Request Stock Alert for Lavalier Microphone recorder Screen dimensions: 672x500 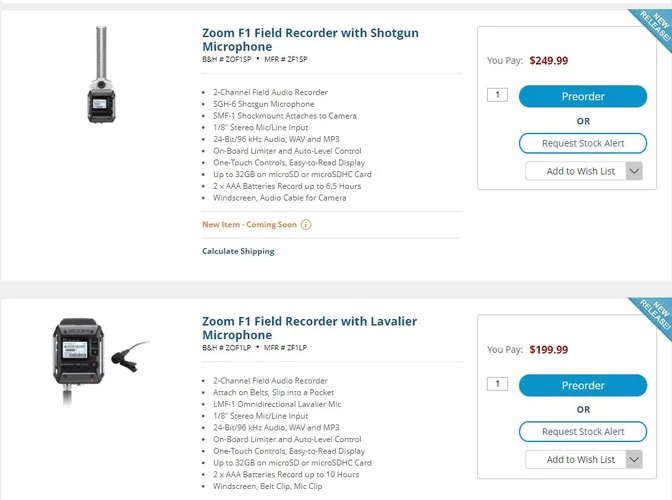582,431
